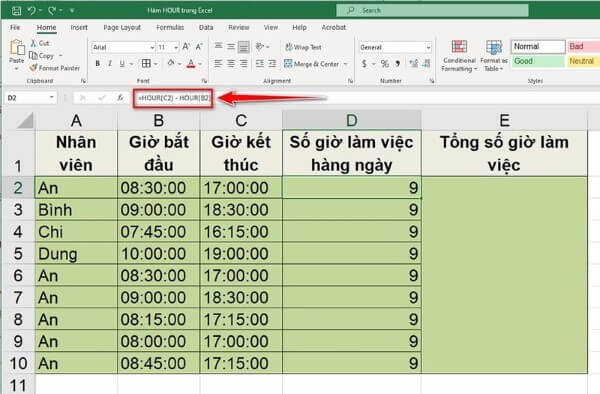Click the Decrease Decimal icon
The height and width of the screenshot is (394, 600).
click(x=427, y=63)
